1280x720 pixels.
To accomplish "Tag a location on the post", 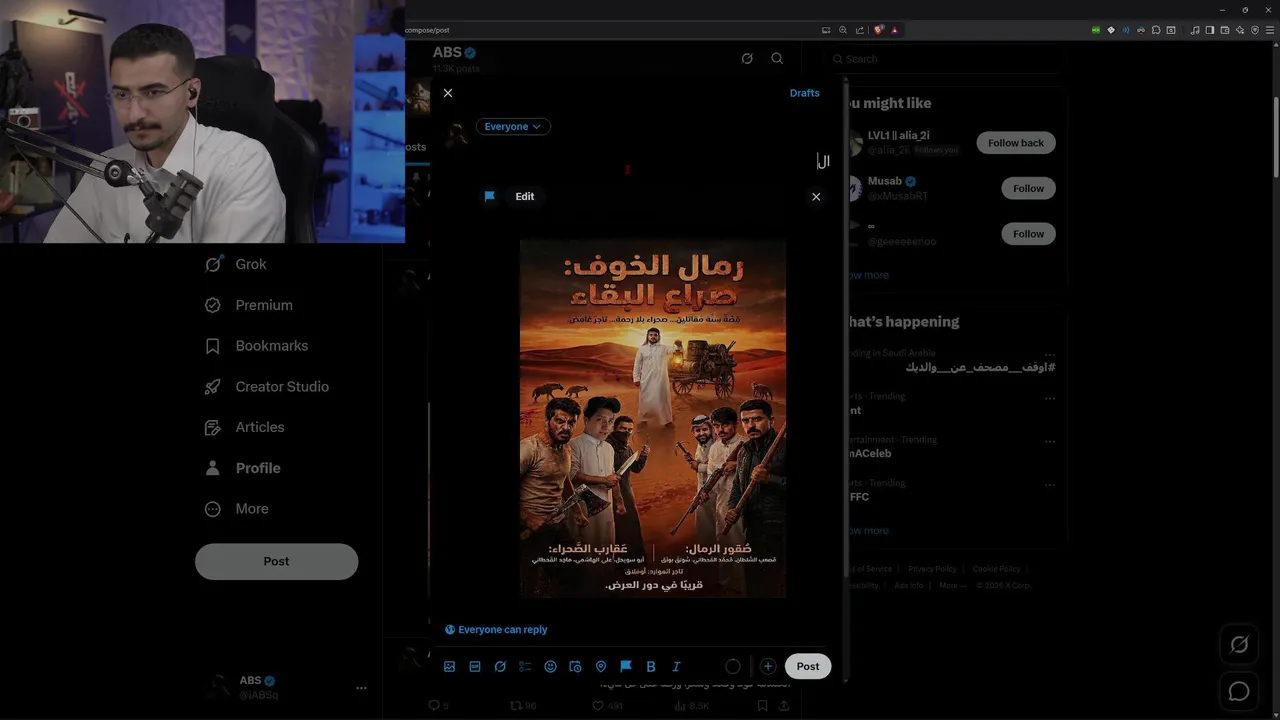I will 601,666.
